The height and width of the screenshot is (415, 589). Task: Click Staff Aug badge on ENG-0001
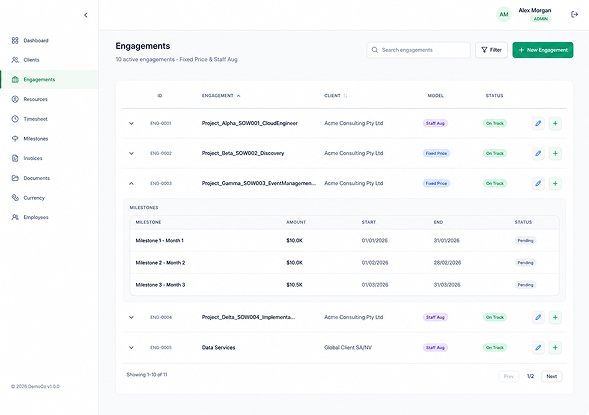pyautogui.click(x=435, y=123)
